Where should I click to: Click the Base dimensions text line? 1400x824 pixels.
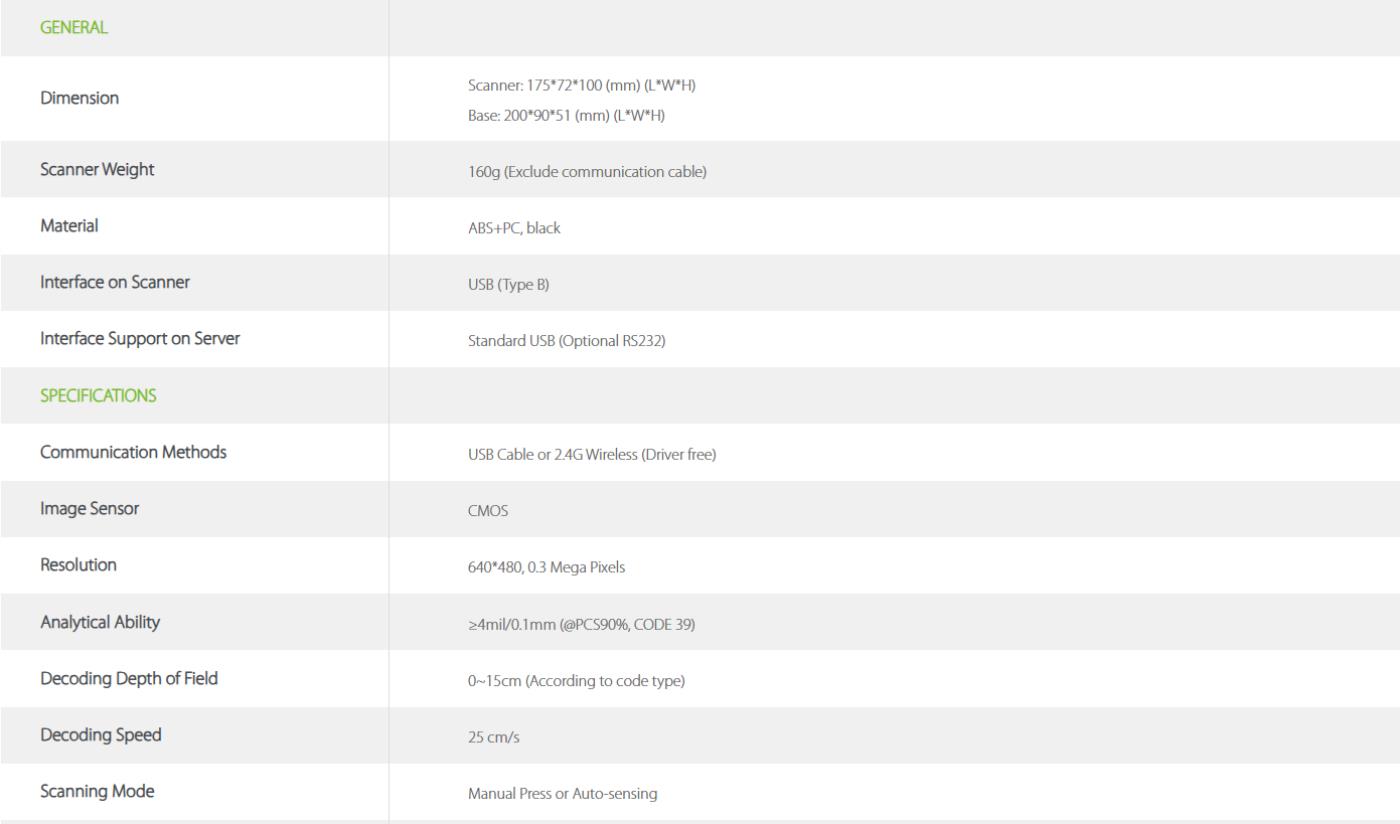[566, 116]
